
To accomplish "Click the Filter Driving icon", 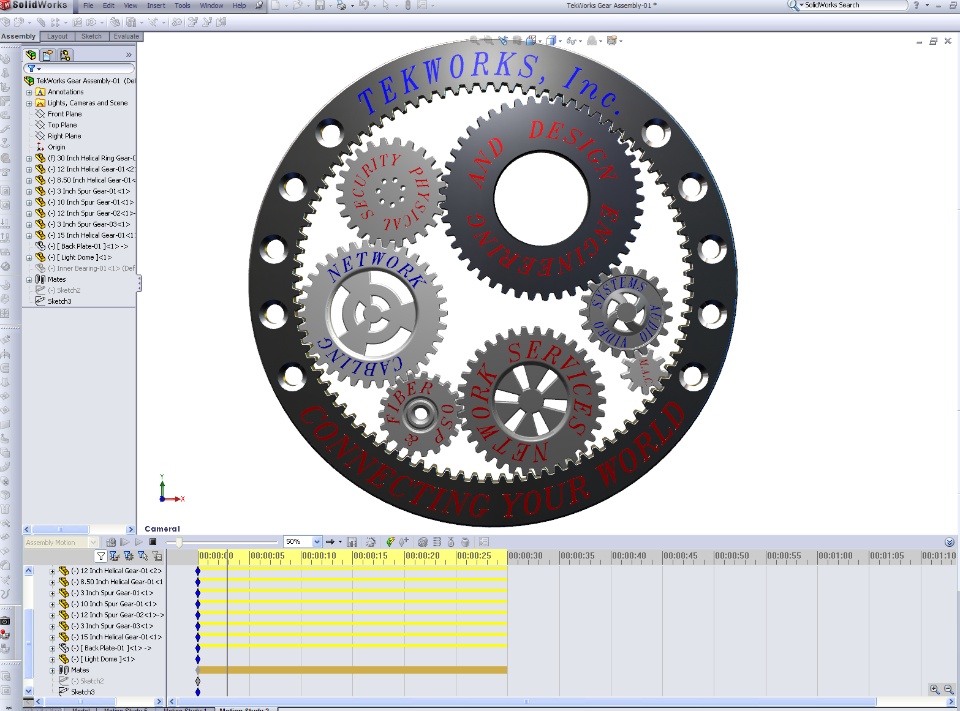I will (129, 556).
